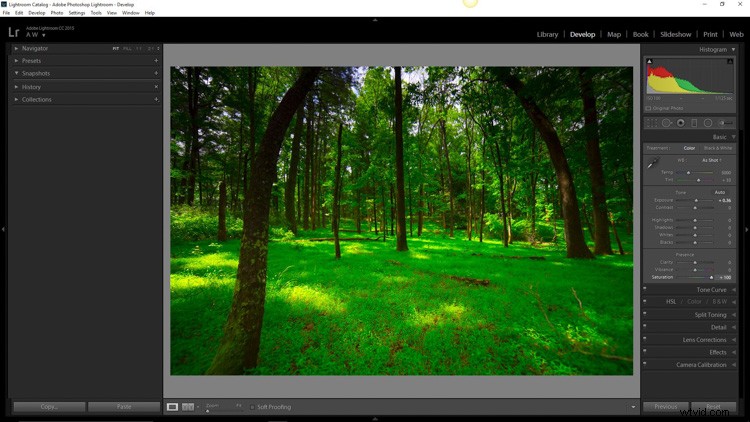Add a new collection with plus icon

tap(156, 100)
